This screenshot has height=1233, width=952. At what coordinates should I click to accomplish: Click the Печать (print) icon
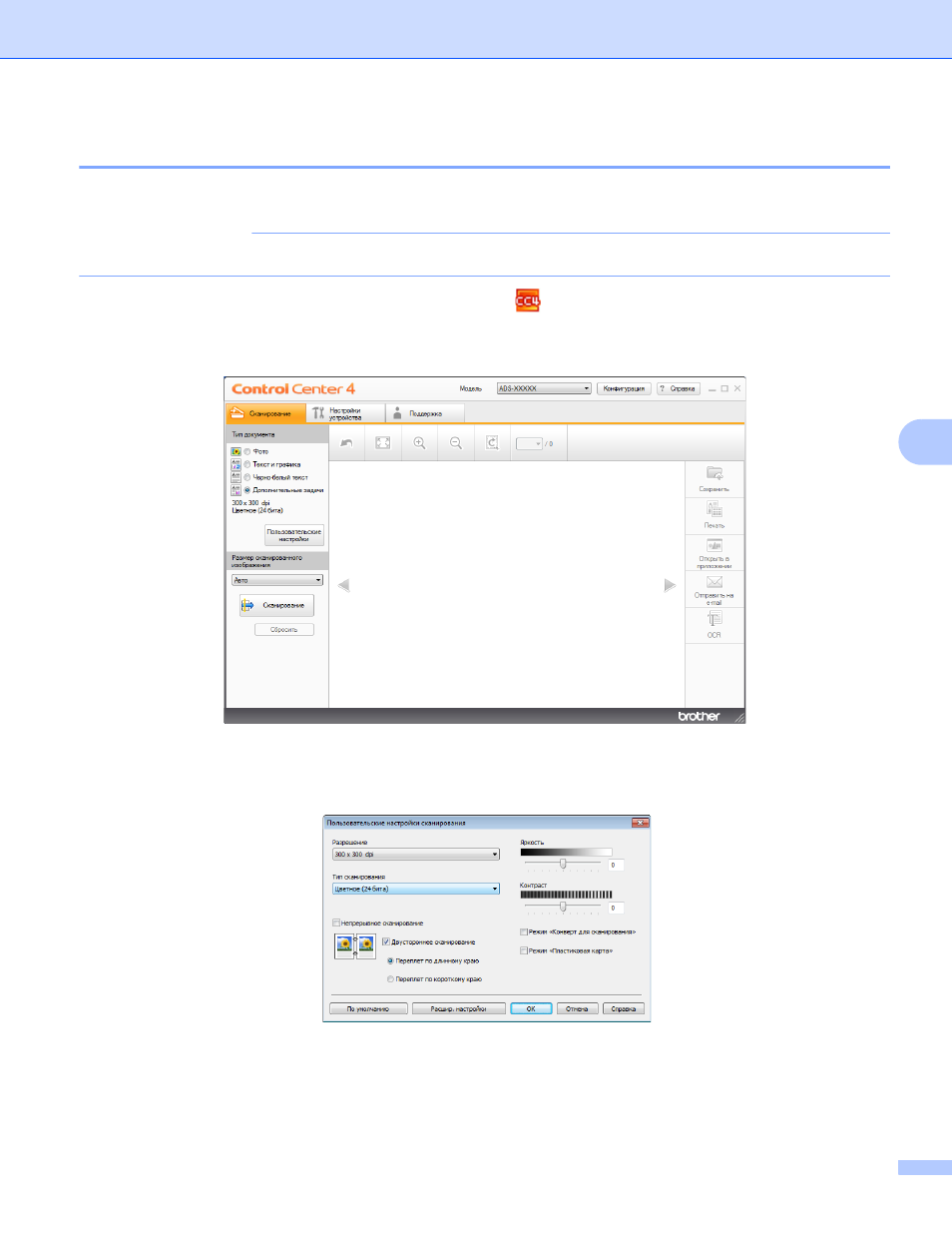(x=714, y=509)
